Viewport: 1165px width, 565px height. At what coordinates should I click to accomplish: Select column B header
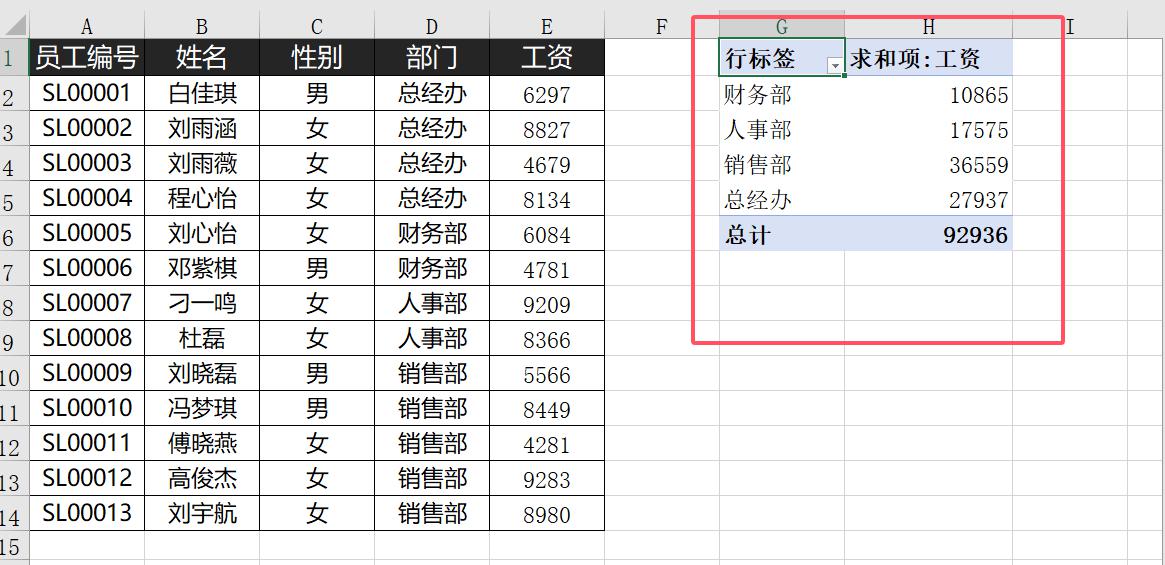coord(201,27)
